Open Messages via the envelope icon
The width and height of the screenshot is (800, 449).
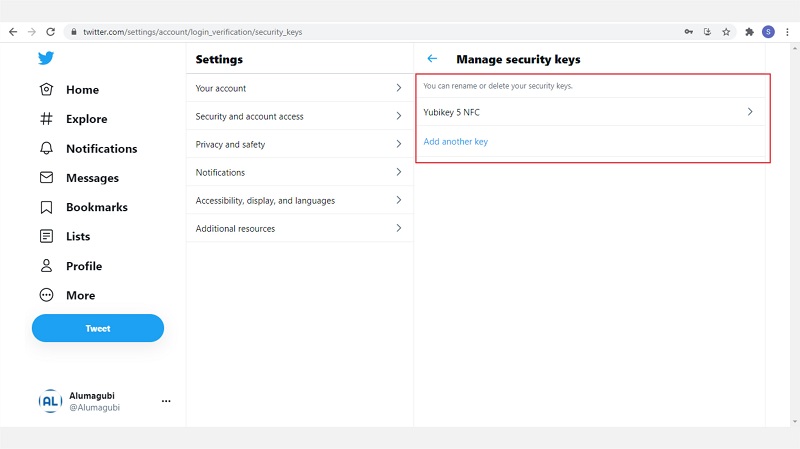[46, 178]
